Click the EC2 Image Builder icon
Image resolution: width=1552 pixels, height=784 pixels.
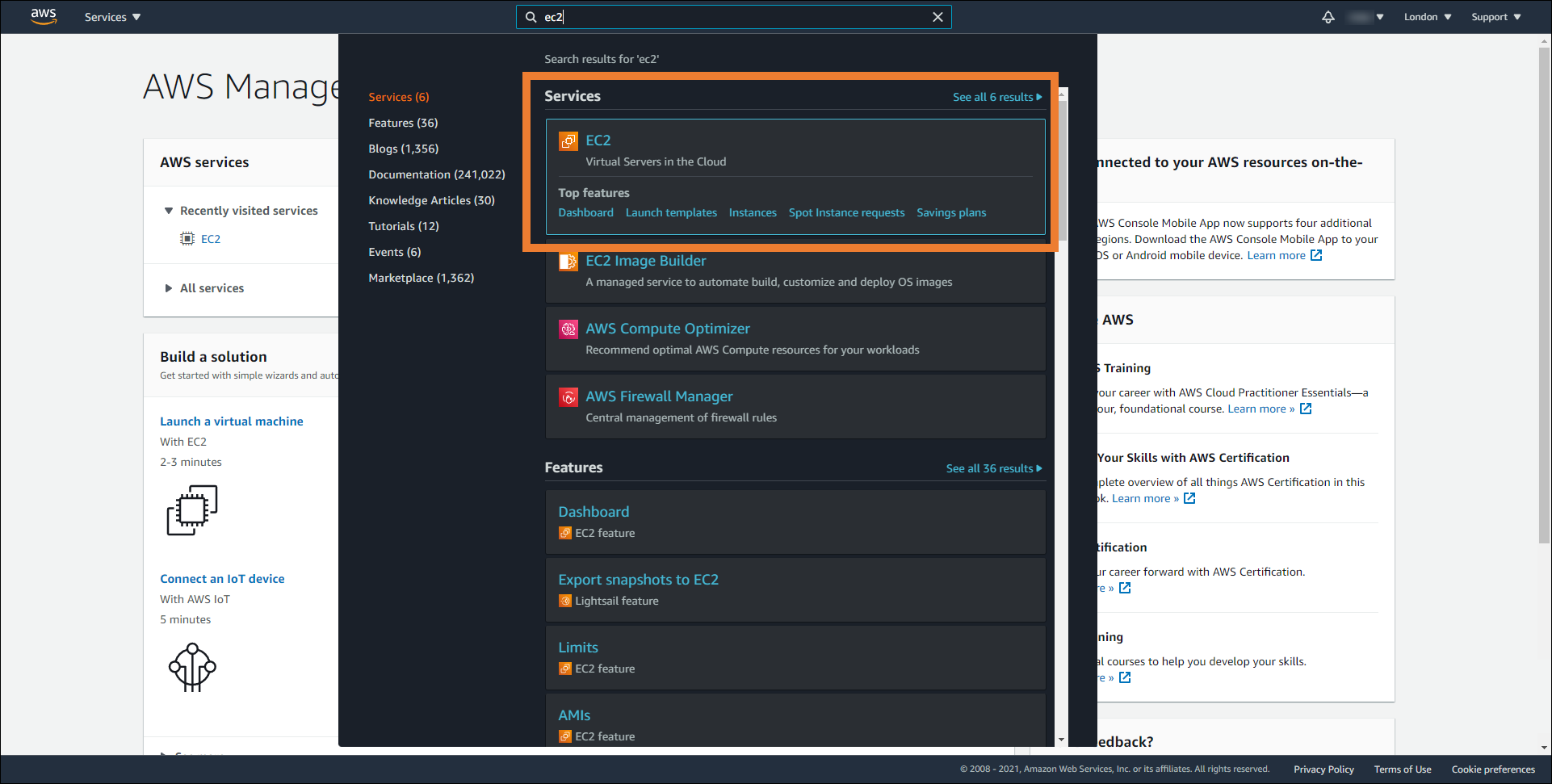pyautogui.click(x=568, y=262)
